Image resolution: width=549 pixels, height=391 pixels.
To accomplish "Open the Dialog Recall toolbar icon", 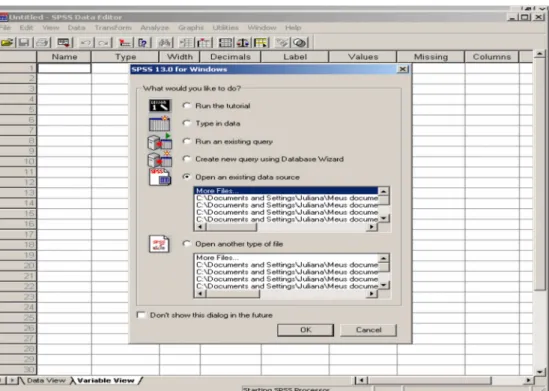I will click(x=63, y=43).
